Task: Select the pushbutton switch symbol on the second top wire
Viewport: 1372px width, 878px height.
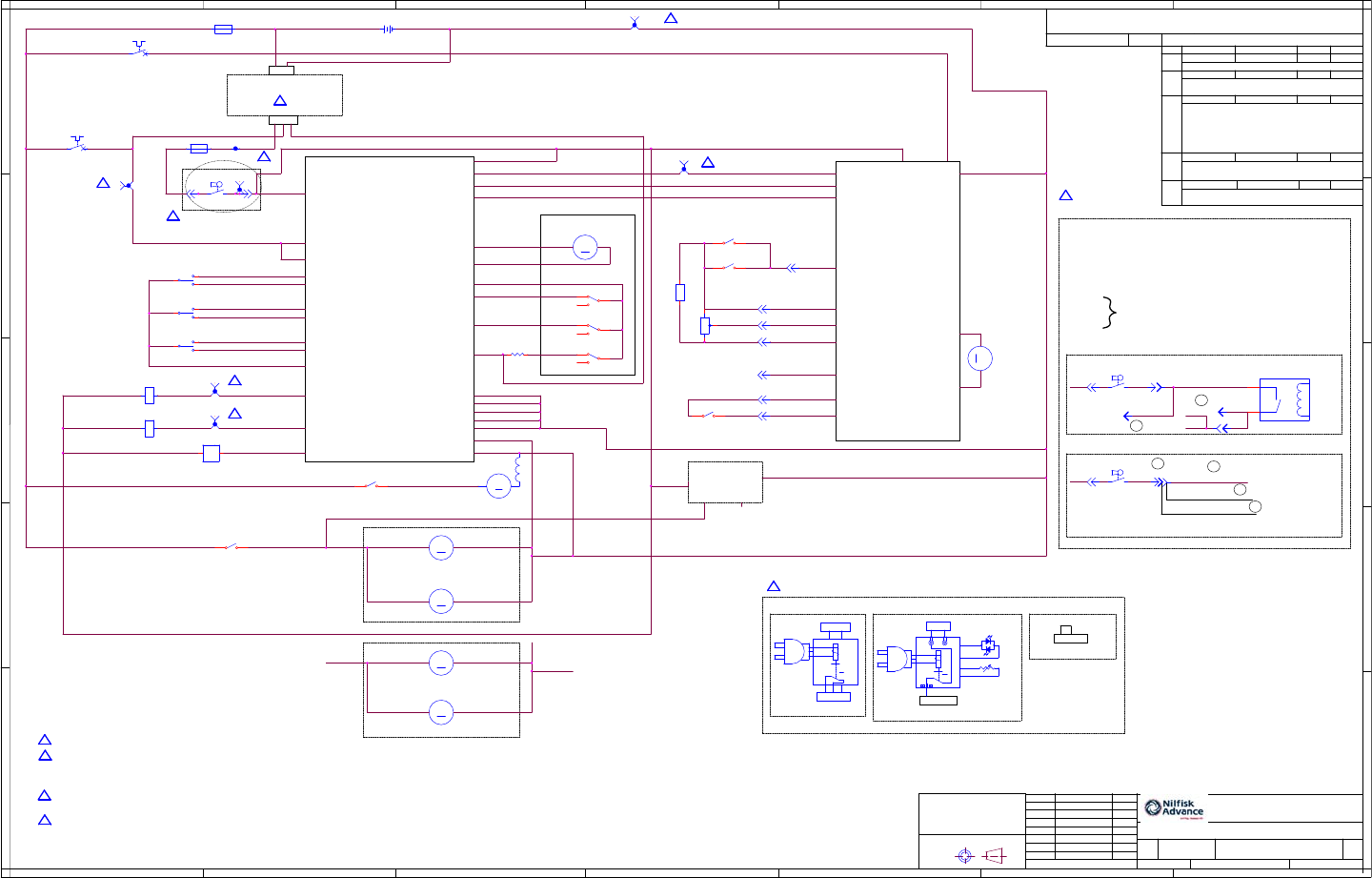Action: pos(140,48)
